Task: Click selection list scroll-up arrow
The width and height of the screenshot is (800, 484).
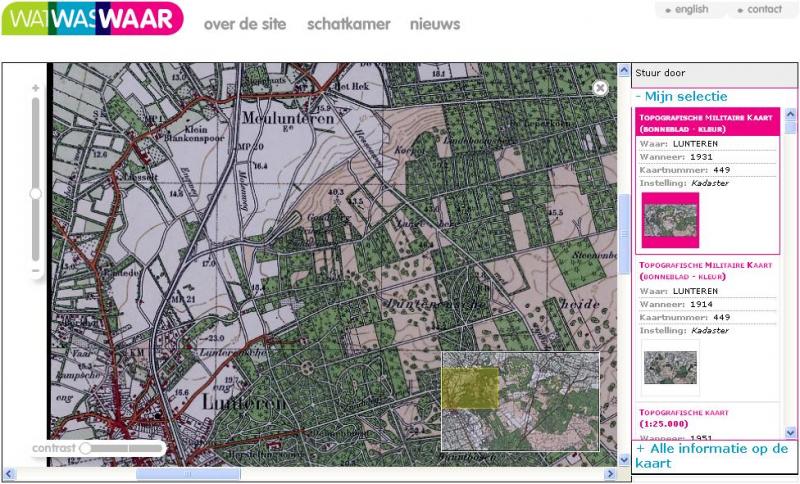Action: coord(790,114)
